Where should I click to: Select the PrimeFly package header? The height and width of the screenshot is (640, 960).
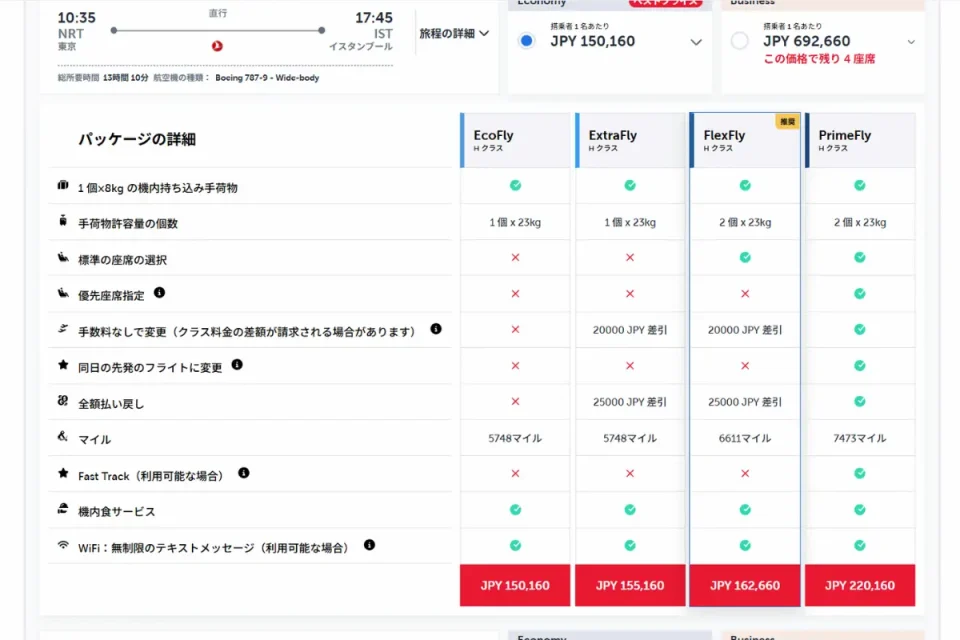coord(860,140)
